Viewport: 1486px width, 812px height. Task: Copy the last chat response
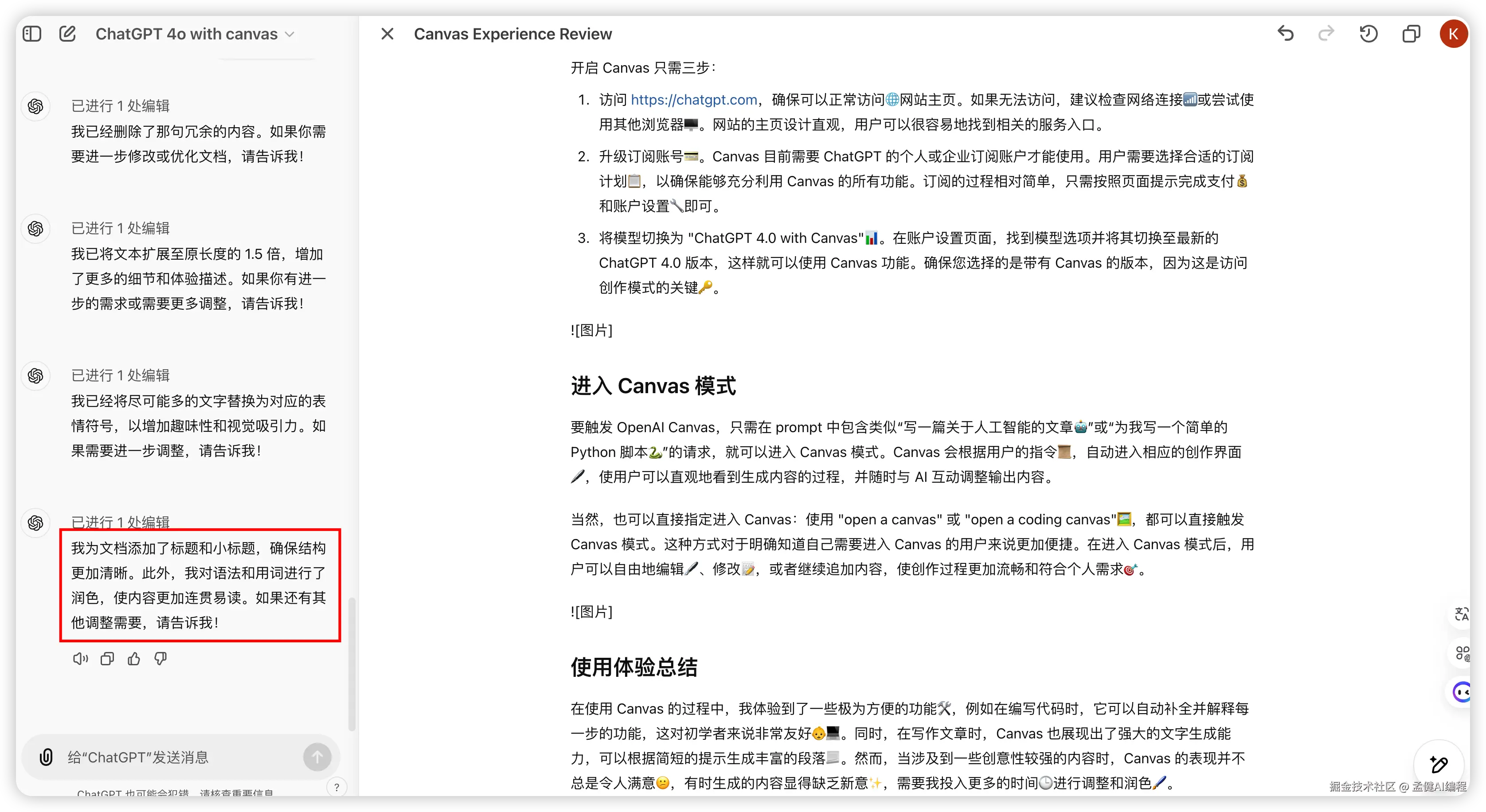pyautogui.click(x=107, y=659)
